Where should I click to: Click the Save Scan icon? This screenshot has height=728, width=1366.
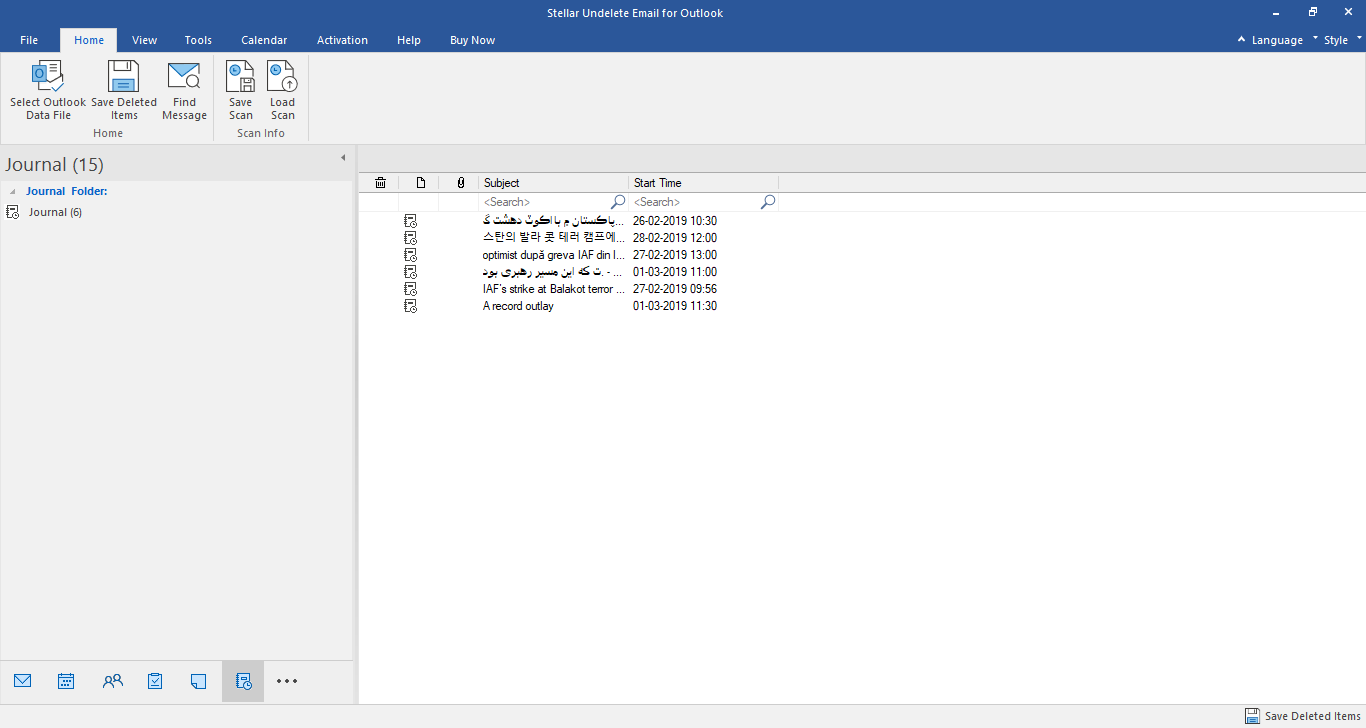pyautogui.click(x=240, y=78)
